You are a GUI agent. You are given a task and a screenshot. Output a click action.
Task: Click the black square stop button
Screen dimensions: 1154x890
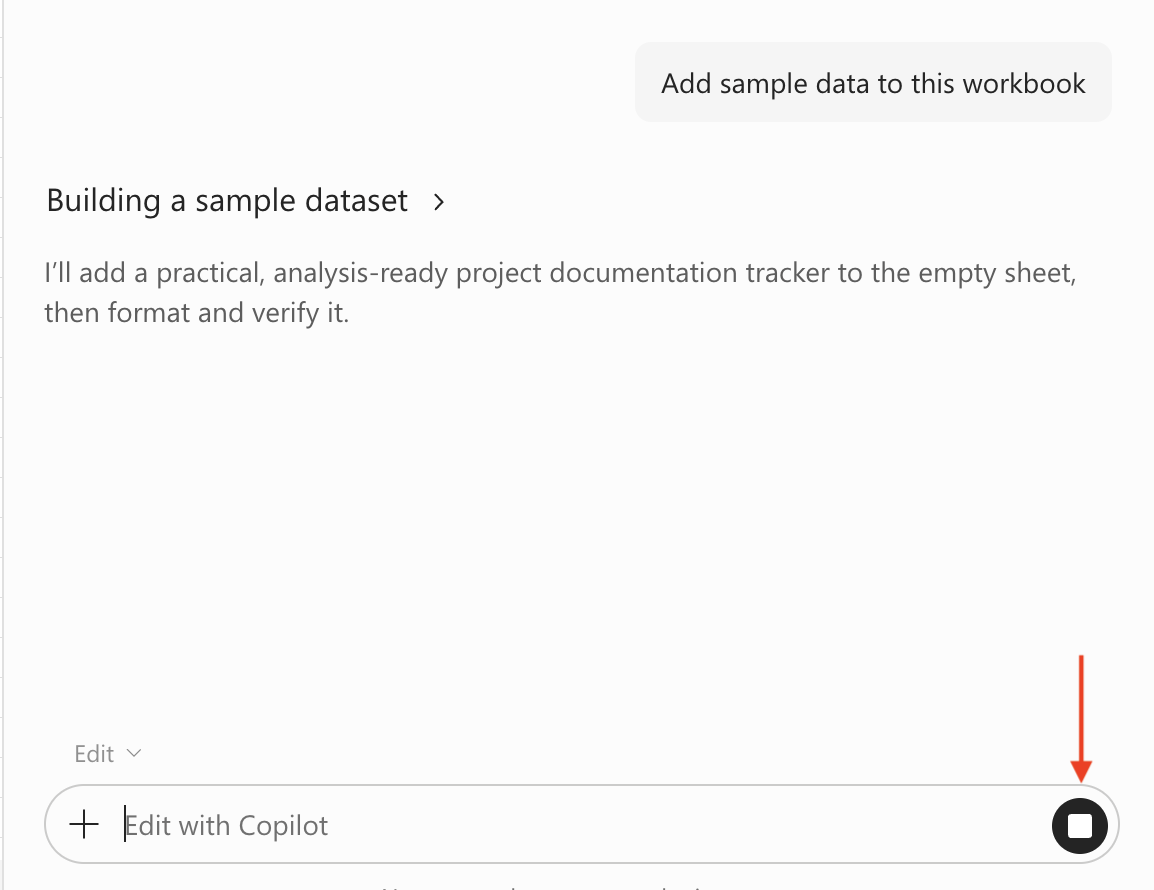[1079, 825]
